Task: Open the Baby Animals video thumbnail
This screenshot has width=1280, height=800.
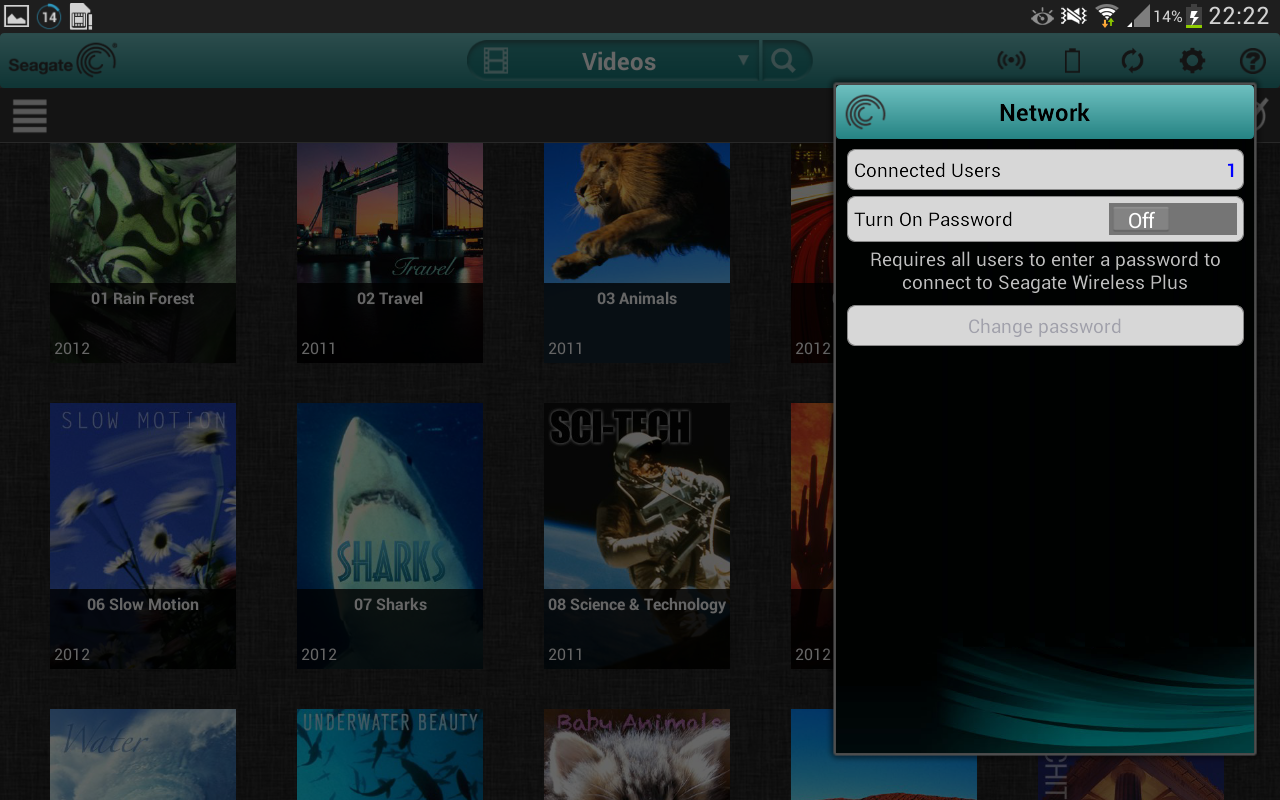Action: click(637, 755)
